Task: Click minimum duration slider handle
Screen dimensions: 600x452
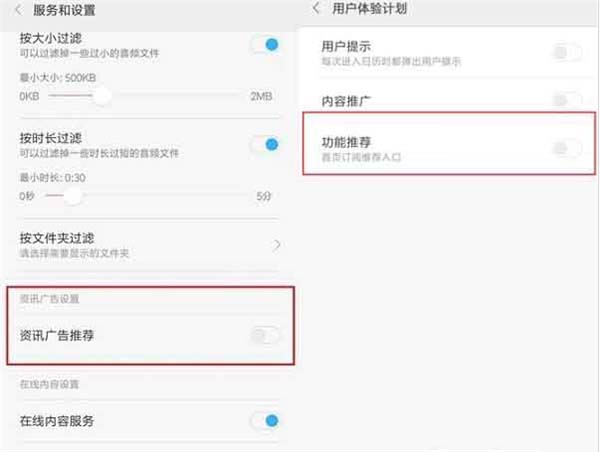Action: coord(73,196)
